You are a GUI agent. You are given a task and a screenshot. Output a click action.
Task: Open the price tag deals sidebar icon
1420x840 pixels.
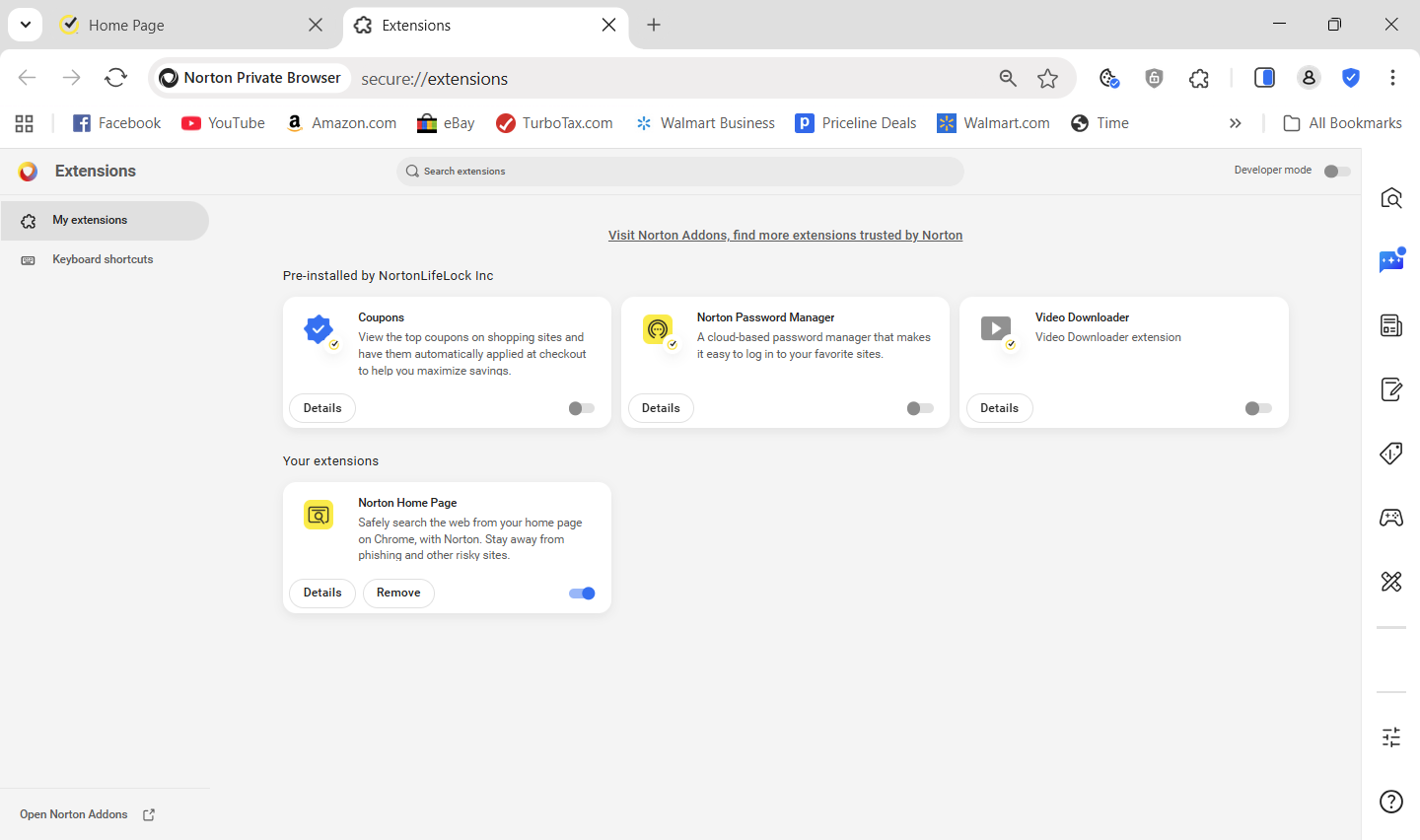(1391, 454)
